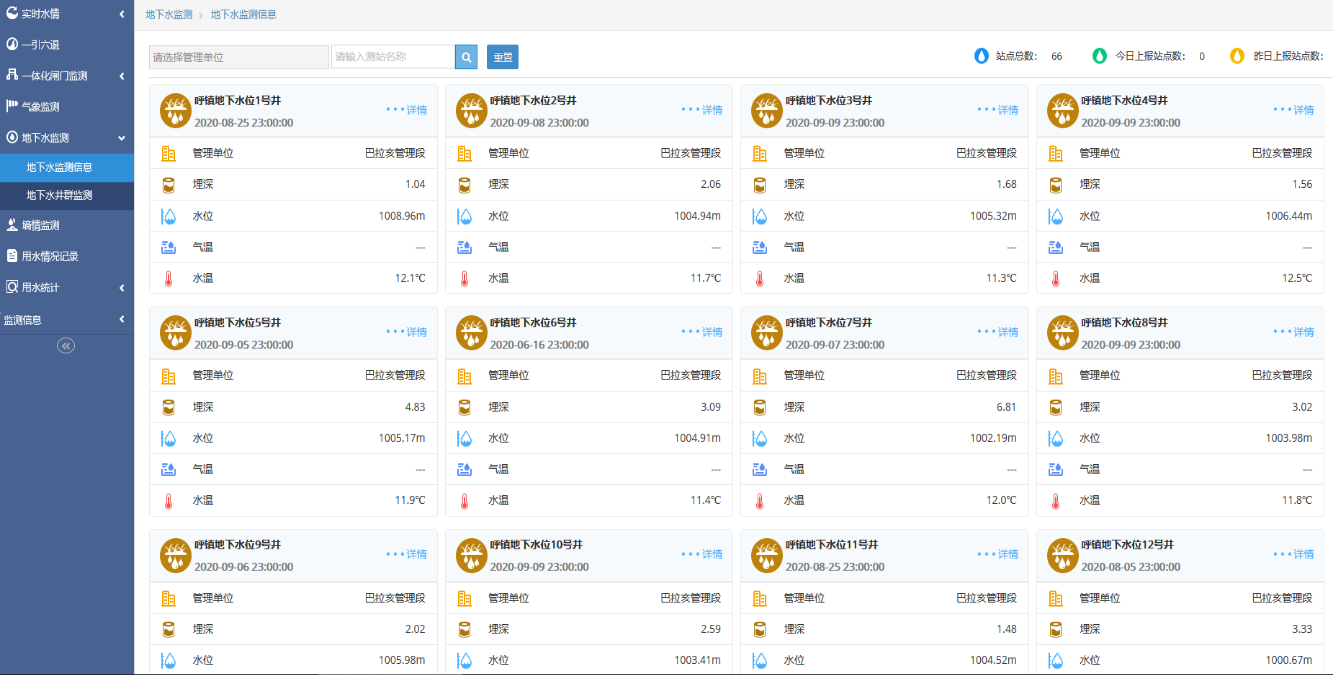Select 地下水井群监测 in the sidebar
This screenshot has width=1334, height=676.
click(67, 195)
